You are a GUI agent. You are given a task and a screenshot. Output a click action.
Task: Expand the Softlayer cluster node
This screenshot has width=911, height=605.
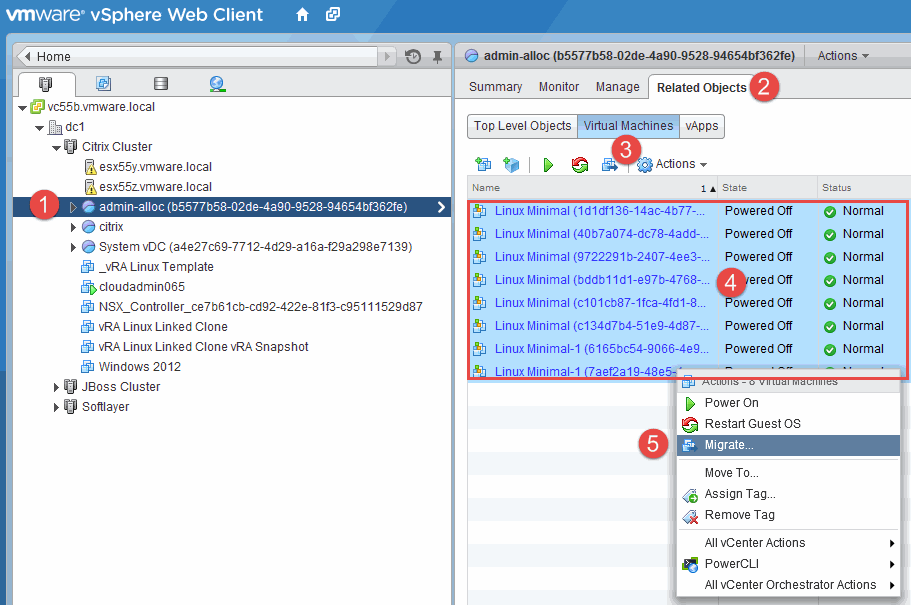pos(57,407)
